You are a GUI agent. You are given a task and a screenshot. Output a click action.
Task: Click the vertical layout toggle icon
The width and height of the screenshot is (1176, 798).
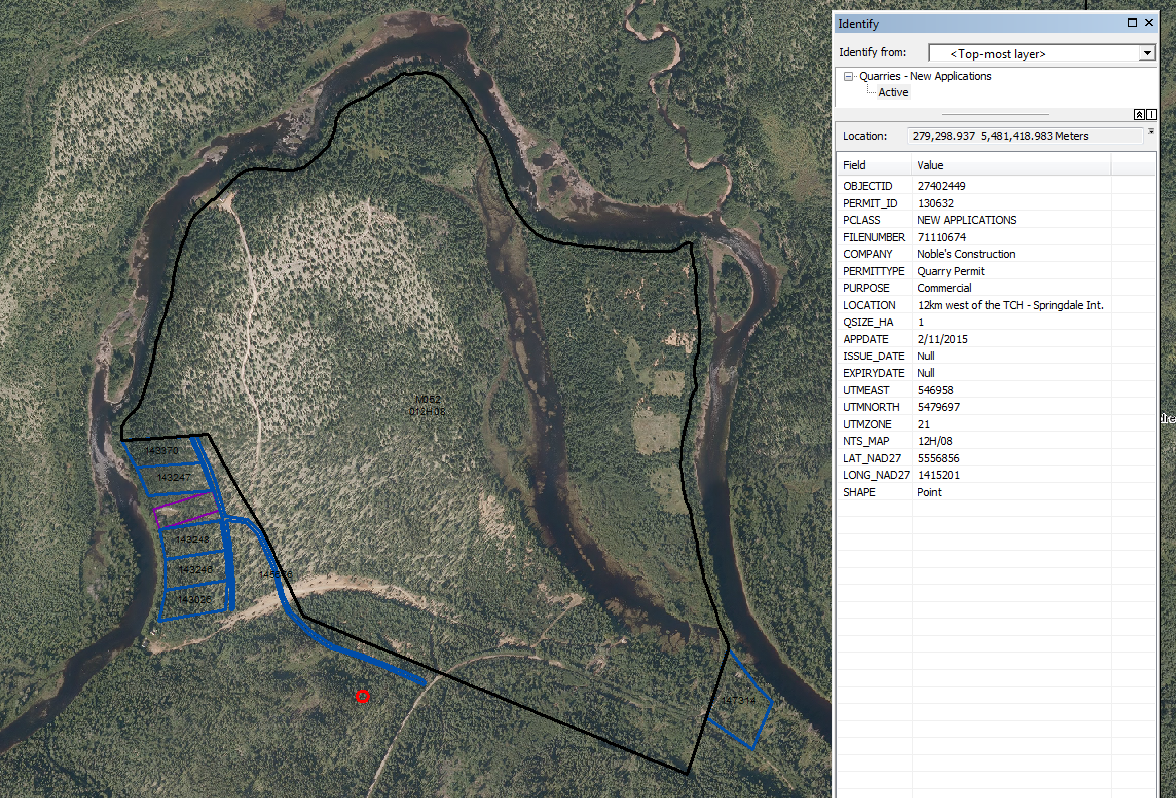[1151, 115]
